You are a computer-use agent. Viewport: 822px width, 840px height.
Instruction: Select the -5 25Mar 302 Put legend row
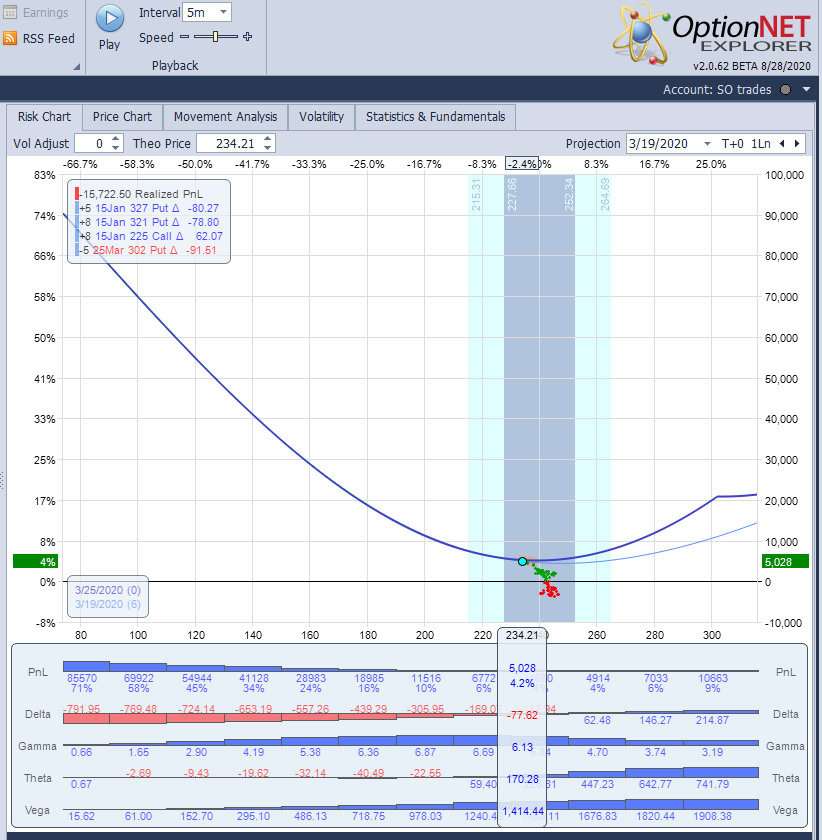147,250
